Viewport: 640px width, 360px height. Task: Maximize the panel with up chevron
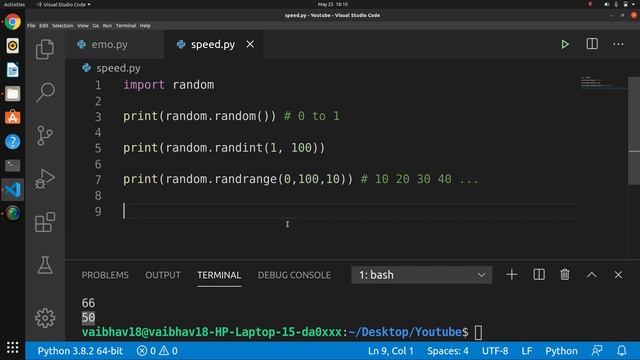coord(591,275)
